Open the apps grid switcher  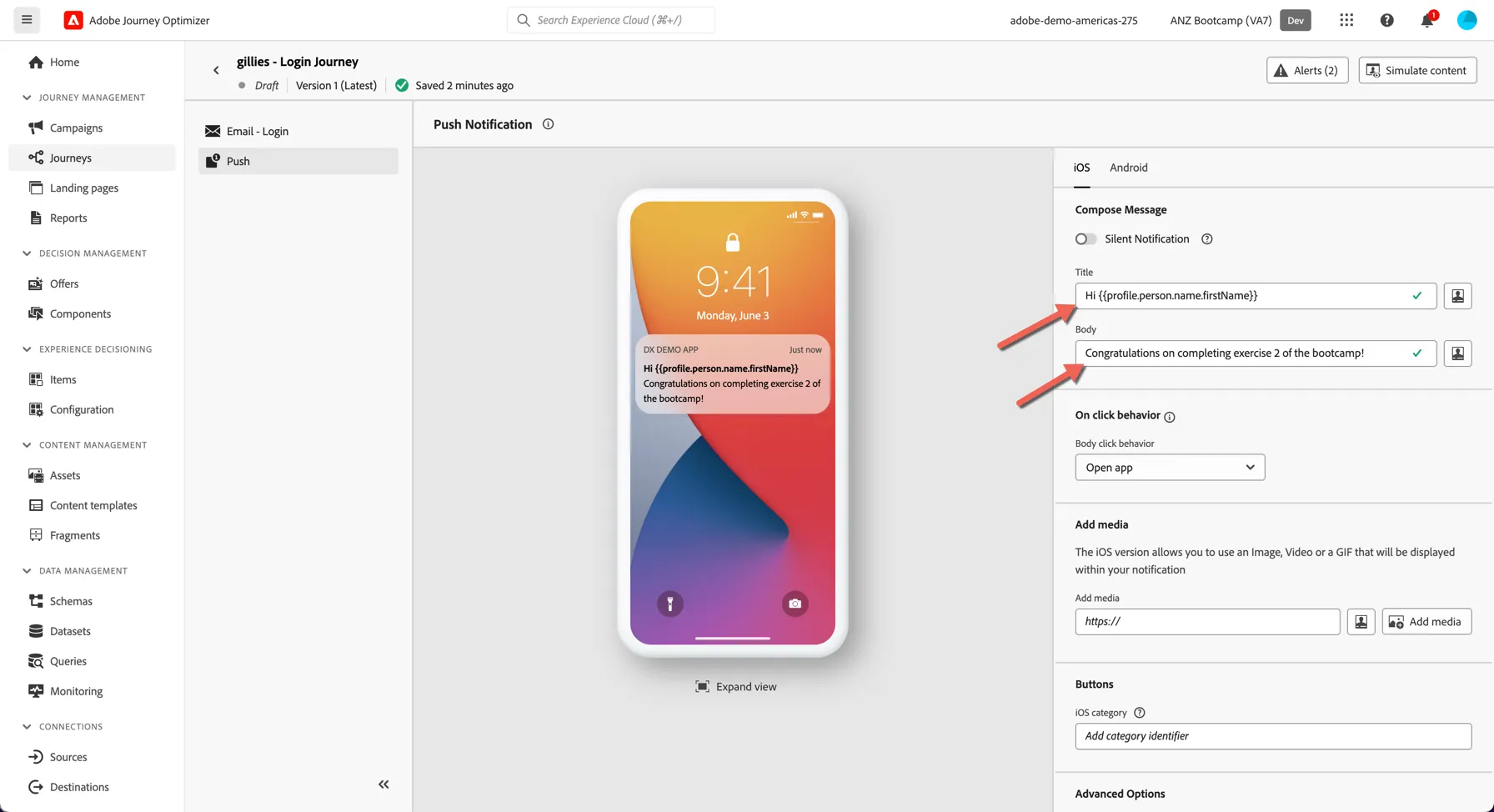tap(1346, 20)
